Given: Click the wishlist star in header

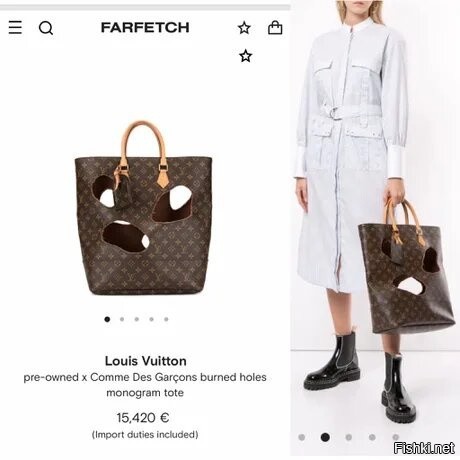Looking at the screenshot, I should 244,28.
